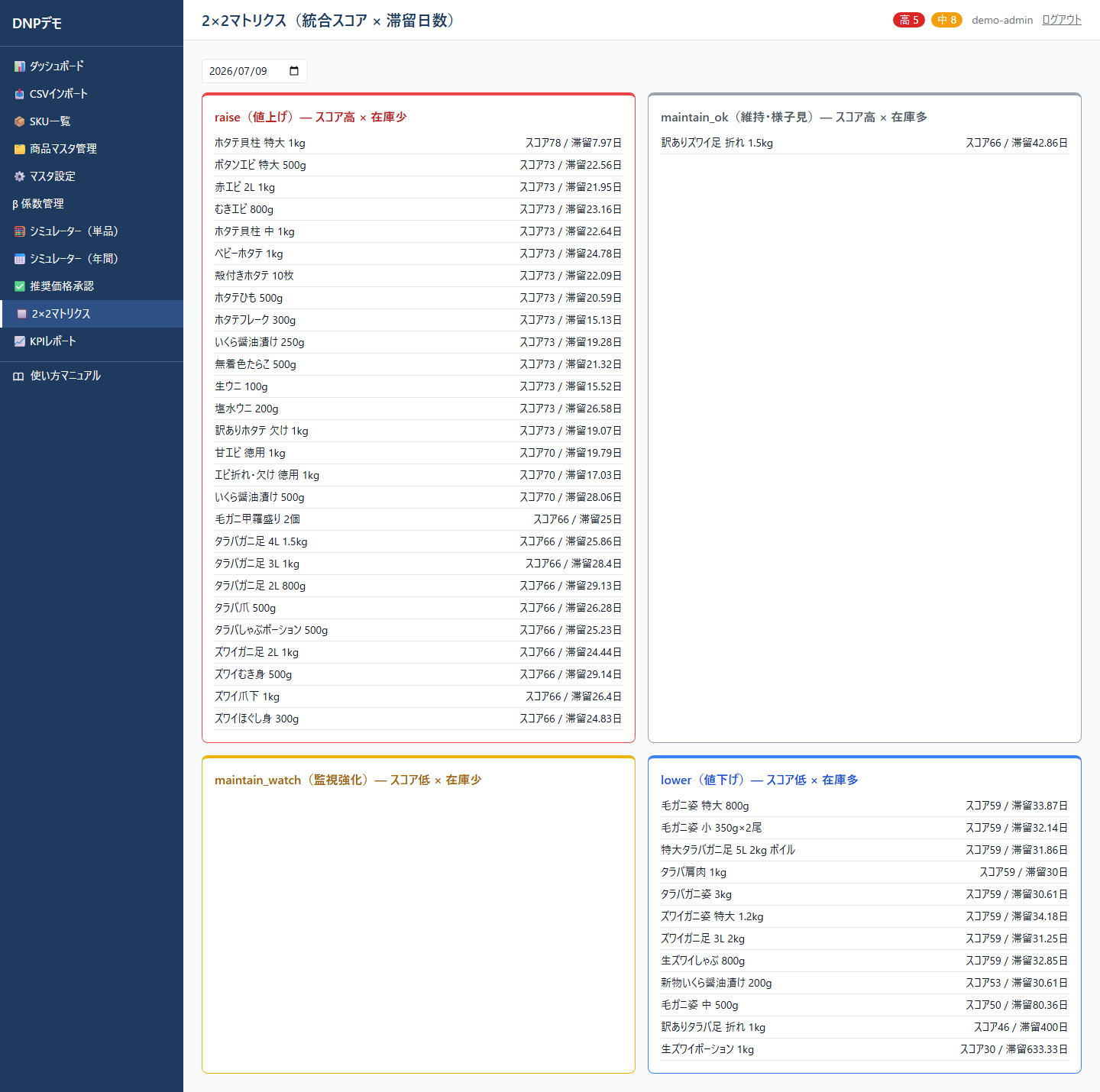Click the CSV import icon
Screen dimensions: 1100x1092
point(20,94)
